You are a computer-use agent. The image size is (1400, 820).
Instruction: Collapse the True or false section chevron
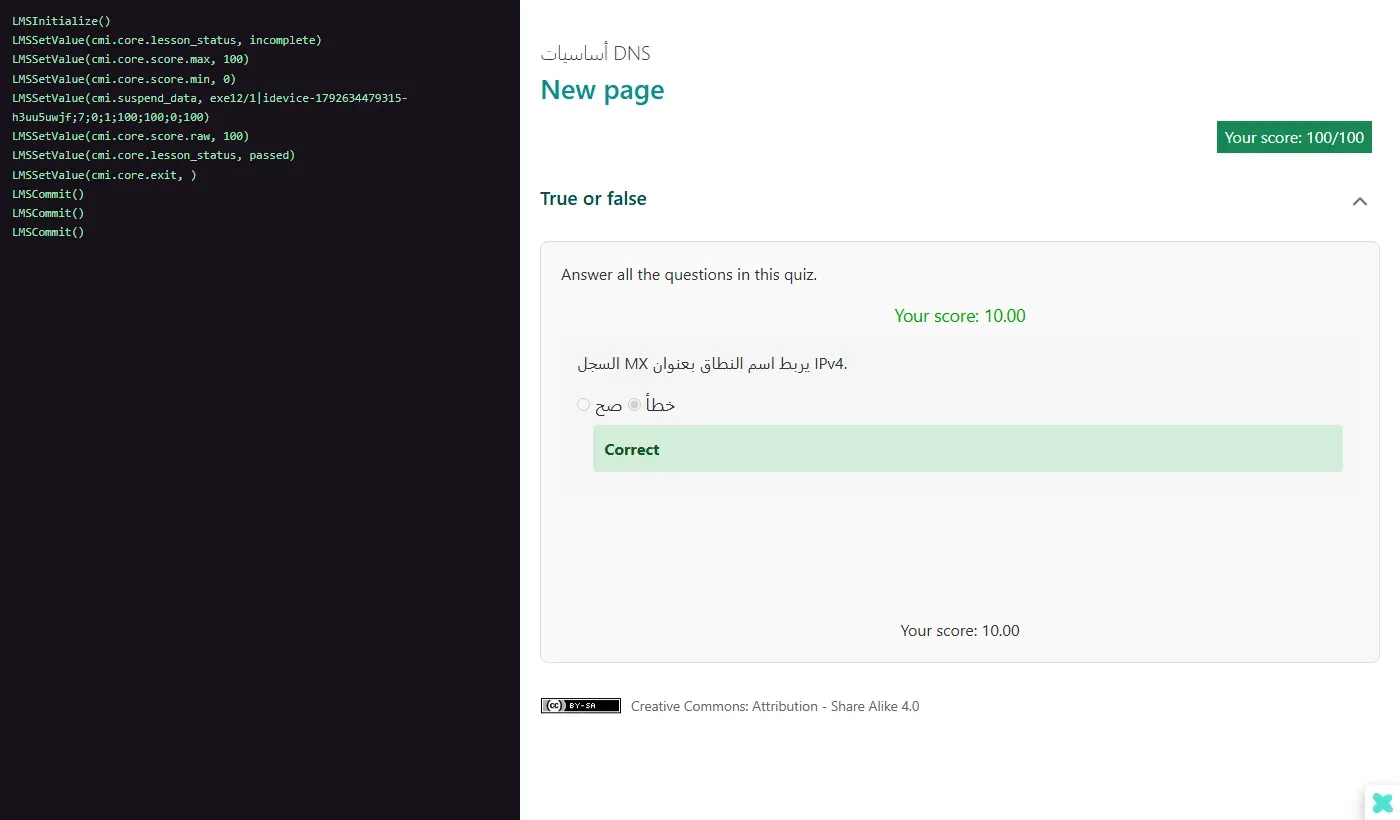point(1359,201)
